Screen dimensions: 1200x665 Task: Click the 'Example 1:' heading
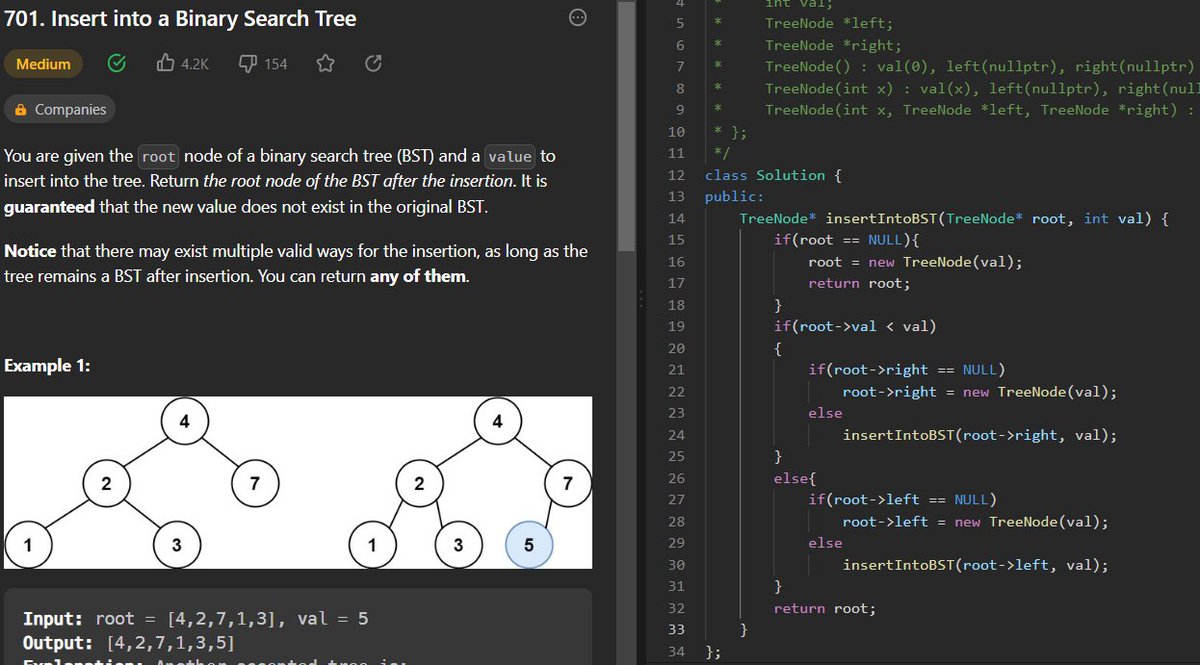47,366
